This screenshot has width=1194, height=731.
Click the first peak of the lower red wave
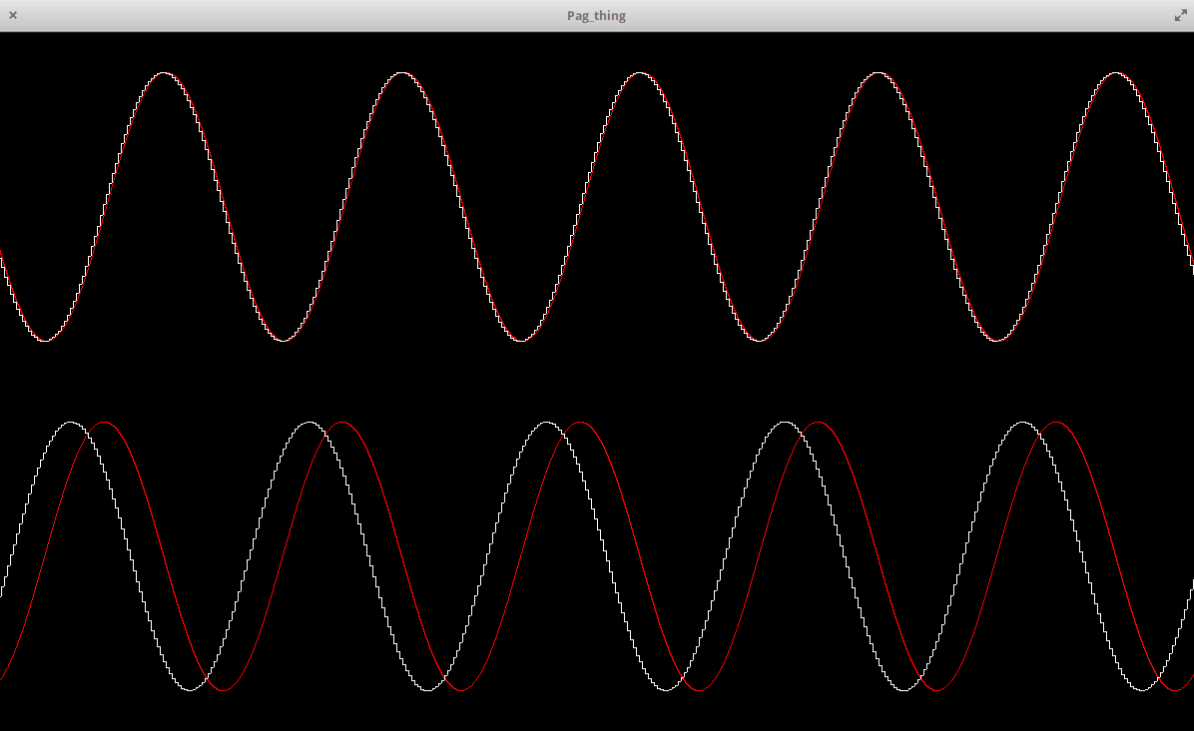[x=104, y=422]
